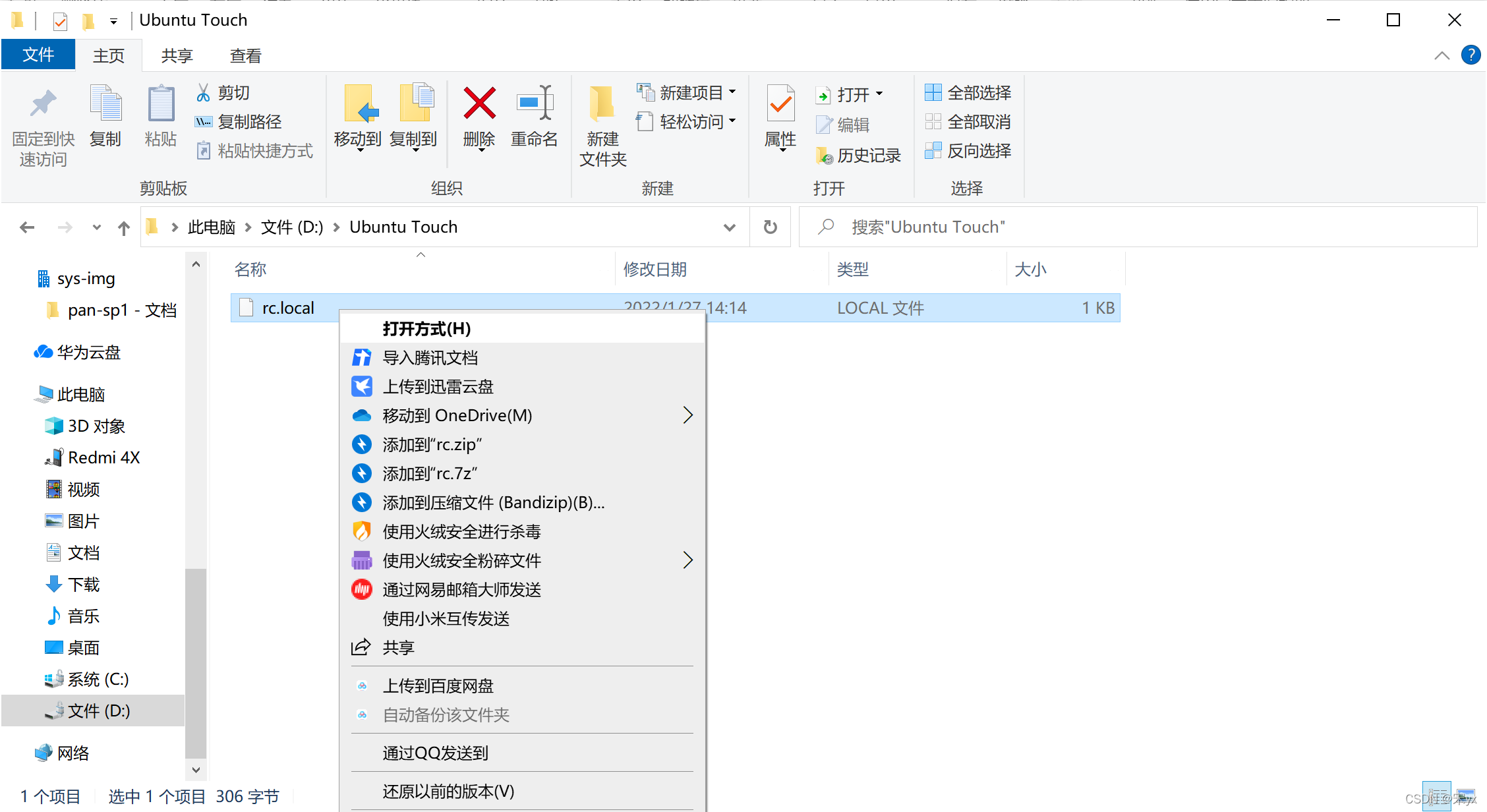
Task: Click the Rename icon
Action: coord(534,103)
